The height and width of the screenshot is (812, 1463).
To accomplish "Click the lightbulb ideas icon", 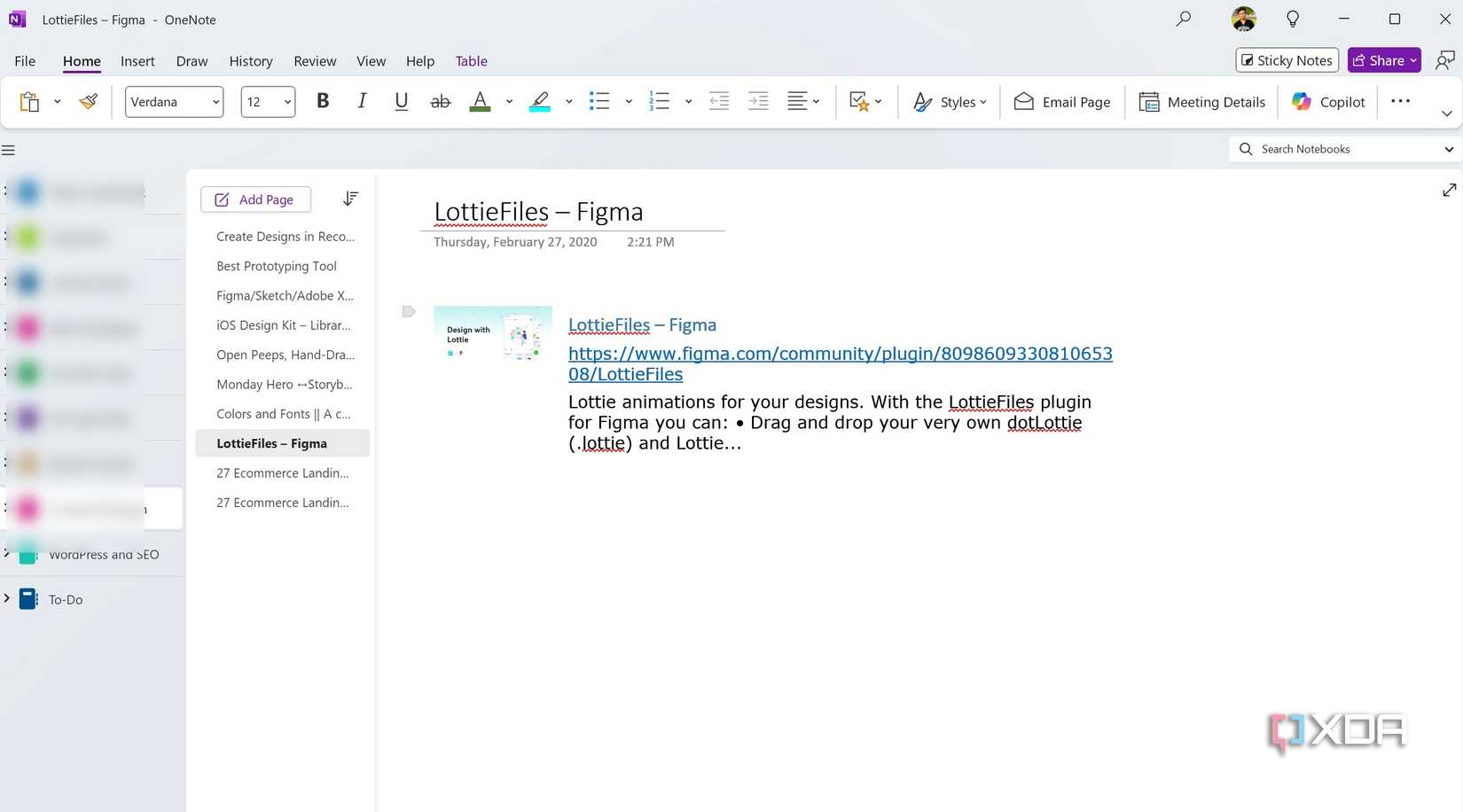I will (x=1293, y=19).
